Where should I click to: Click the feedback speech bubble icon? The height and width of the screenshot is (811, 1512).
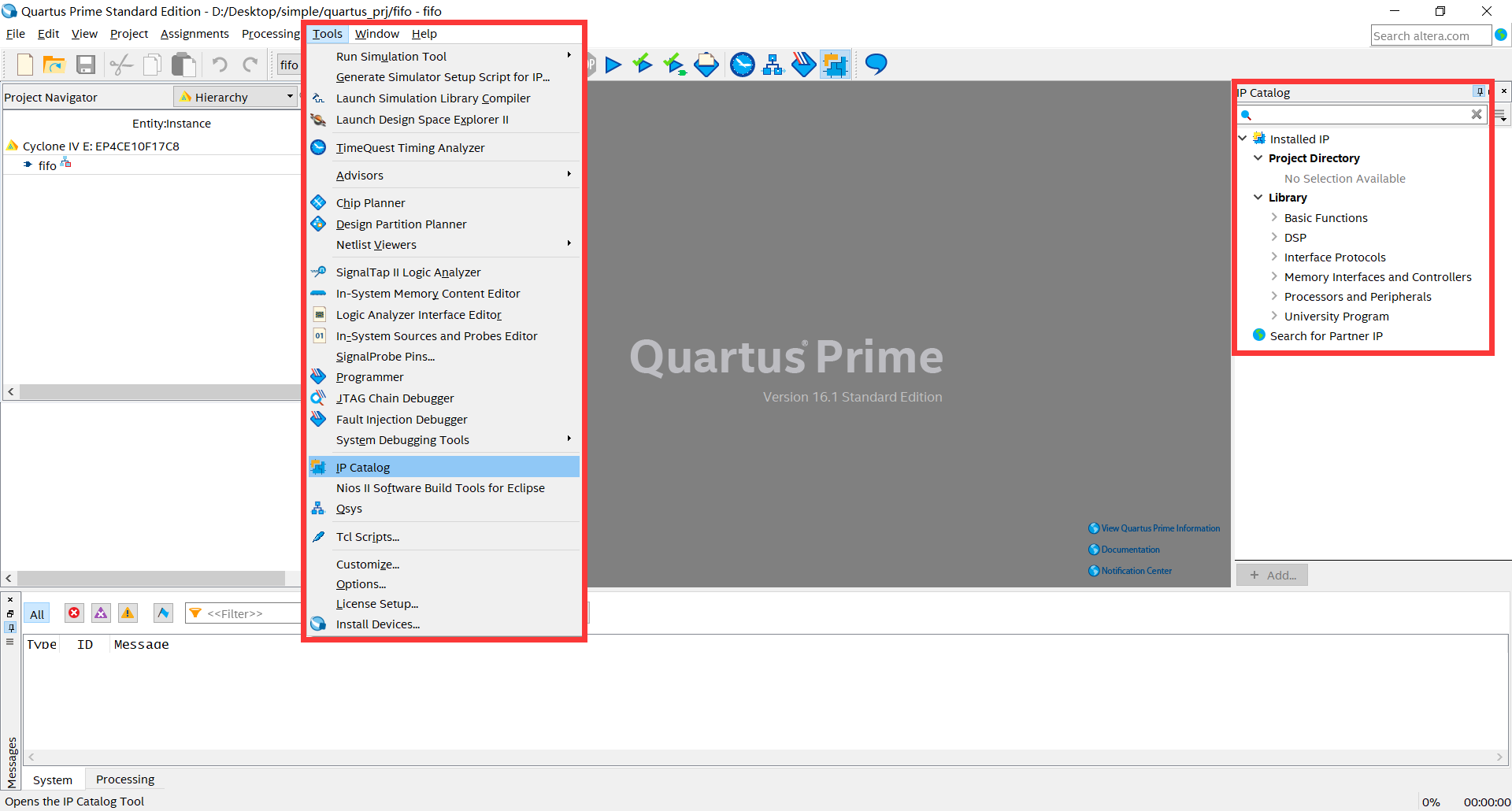875,65
